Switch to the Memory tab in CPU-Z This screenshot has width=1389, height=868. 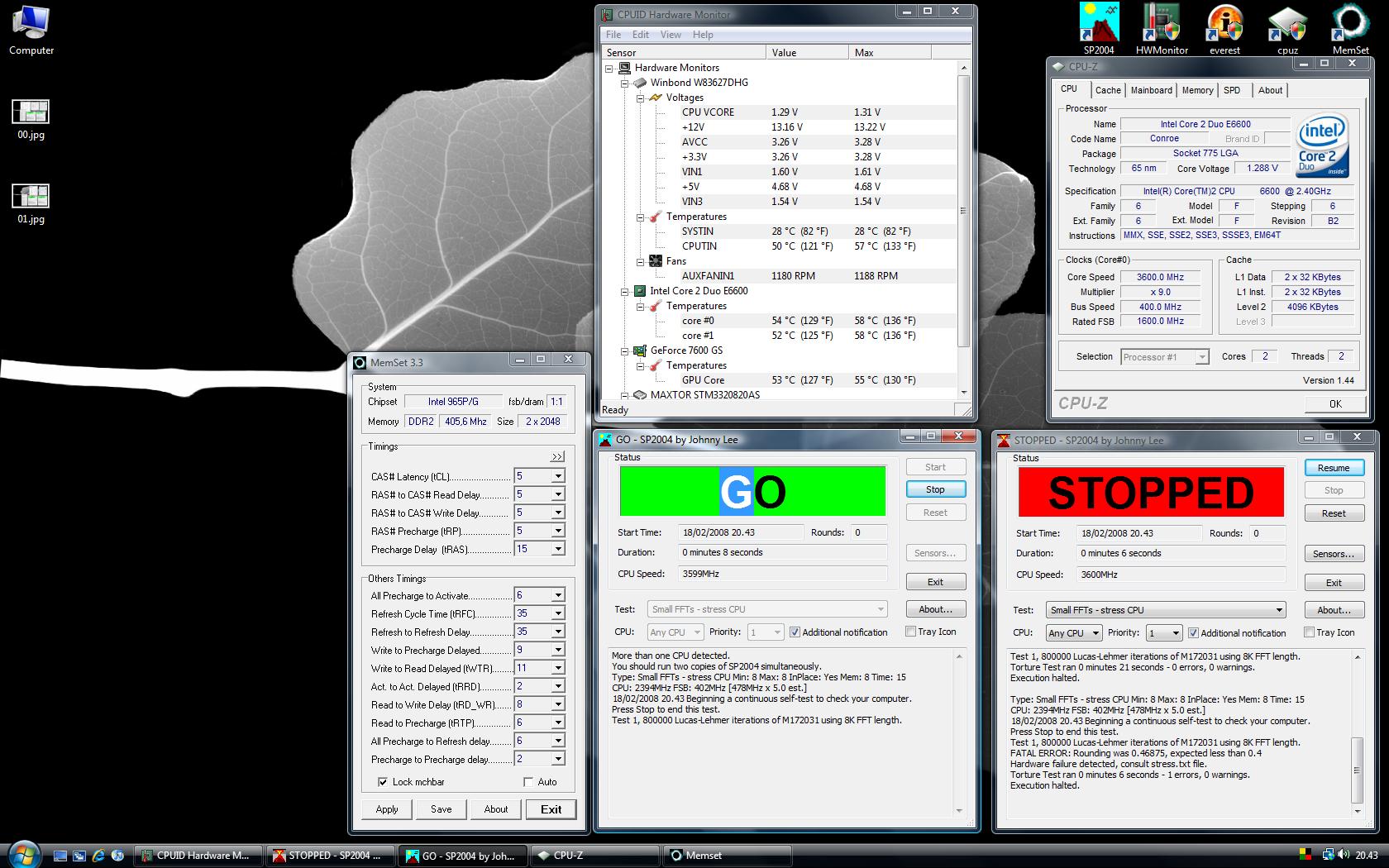(x=1197, y=90)
